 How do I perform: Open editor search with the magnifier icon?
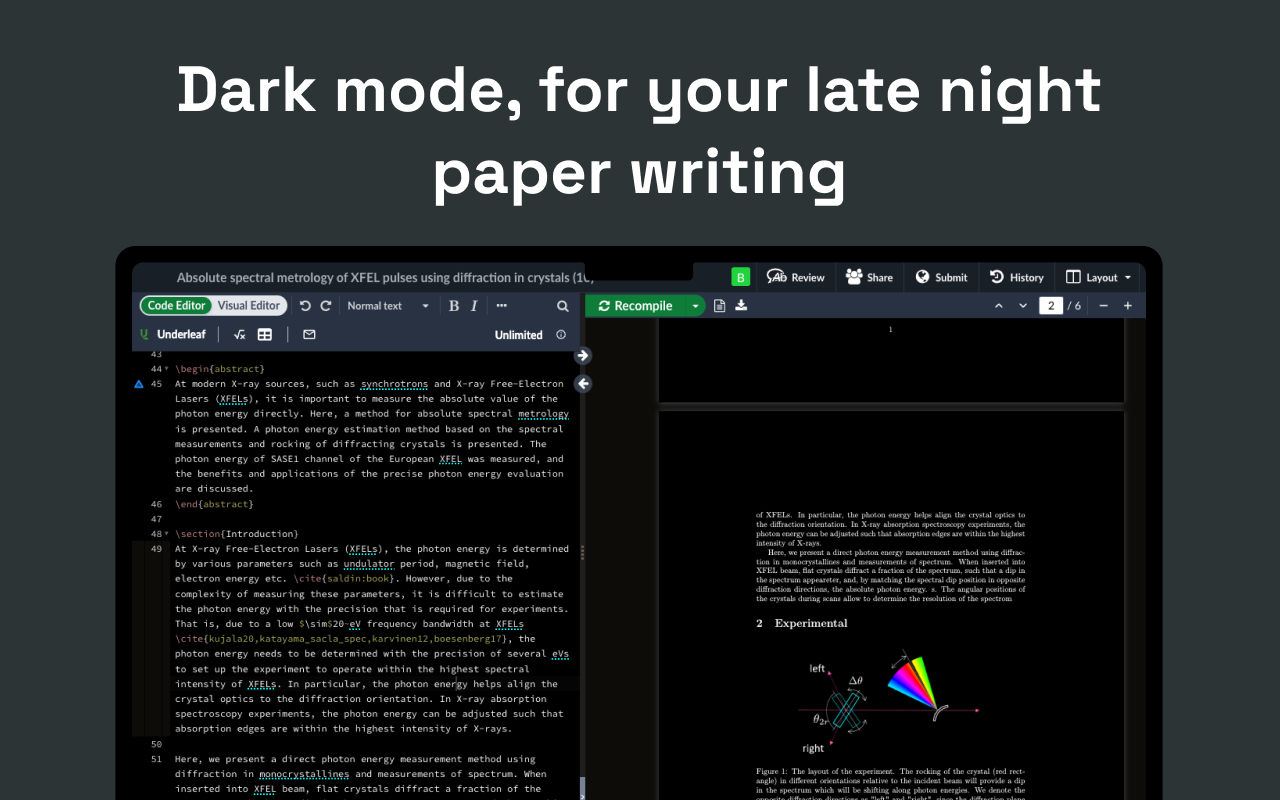(x=562, y=305)
